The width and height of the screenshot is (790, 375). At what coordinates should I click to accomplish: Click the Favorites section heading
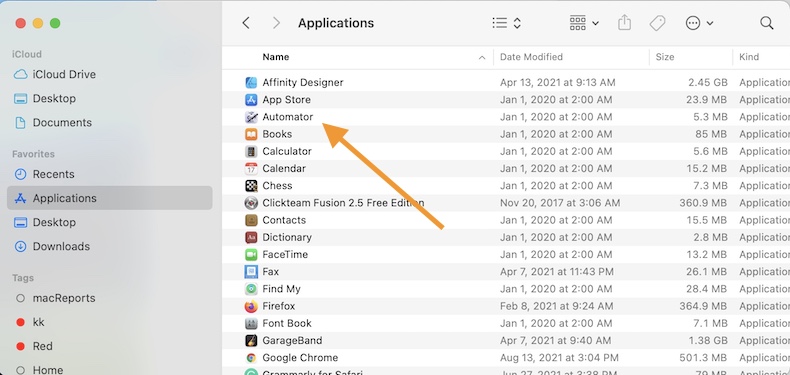coord(33,154)
